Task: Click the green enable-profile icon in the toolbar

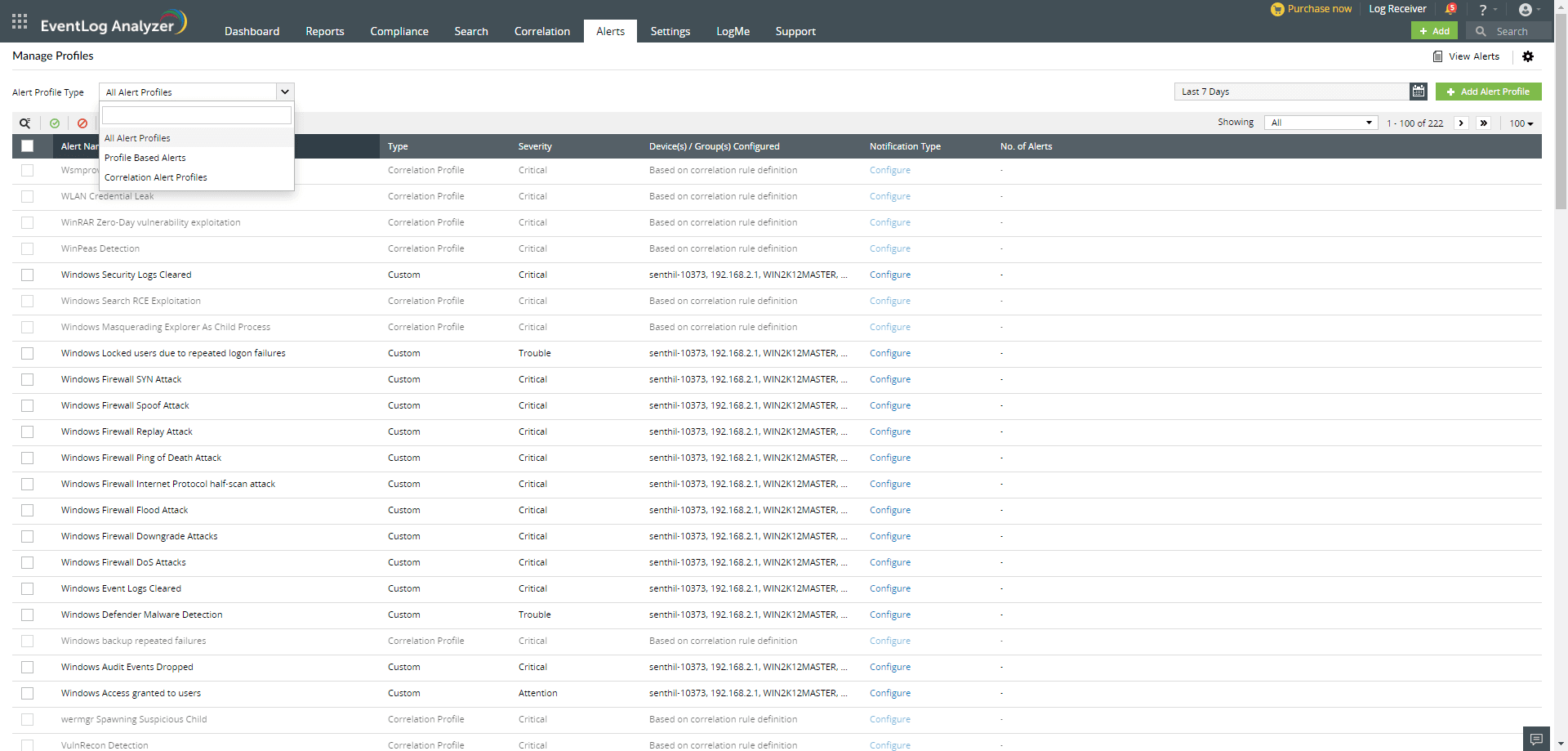Action: tap(54, 123)
